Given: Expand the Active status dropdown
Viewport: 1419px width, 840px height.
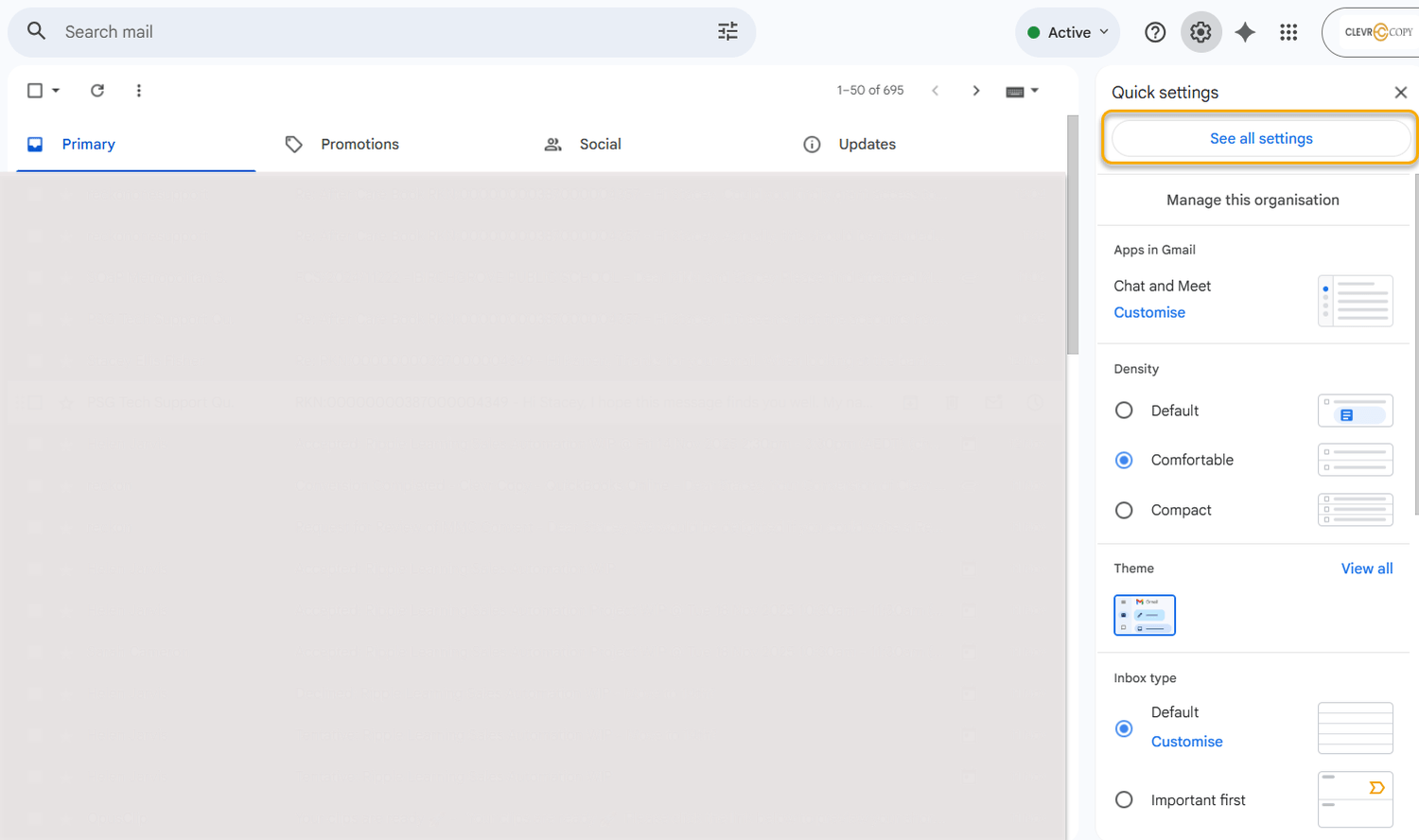Looking at the screenshot, I should point(1068,32).
